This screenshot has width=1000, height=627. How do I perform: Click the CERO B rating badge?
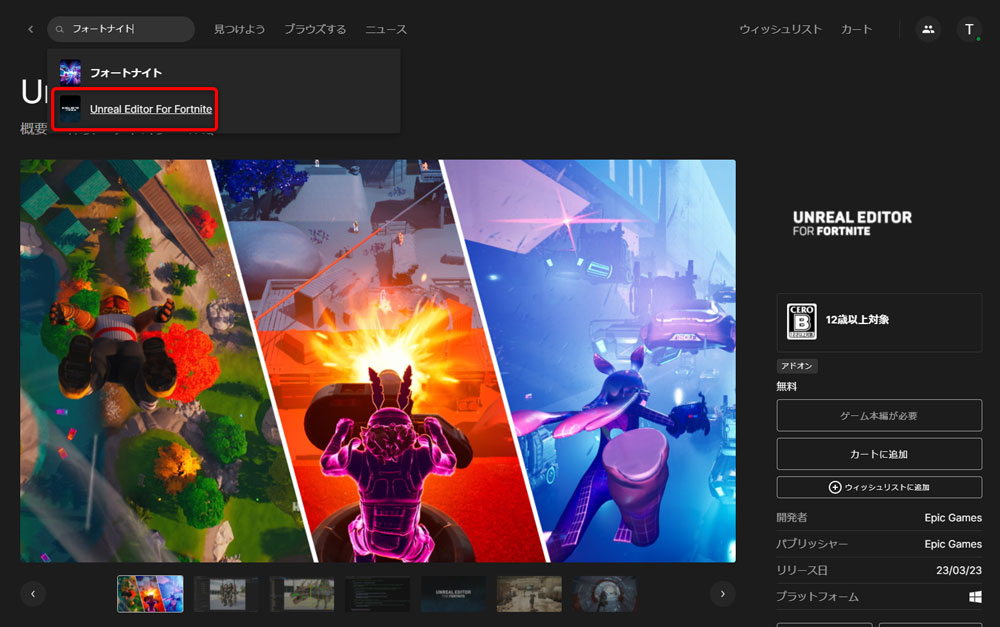802,321
